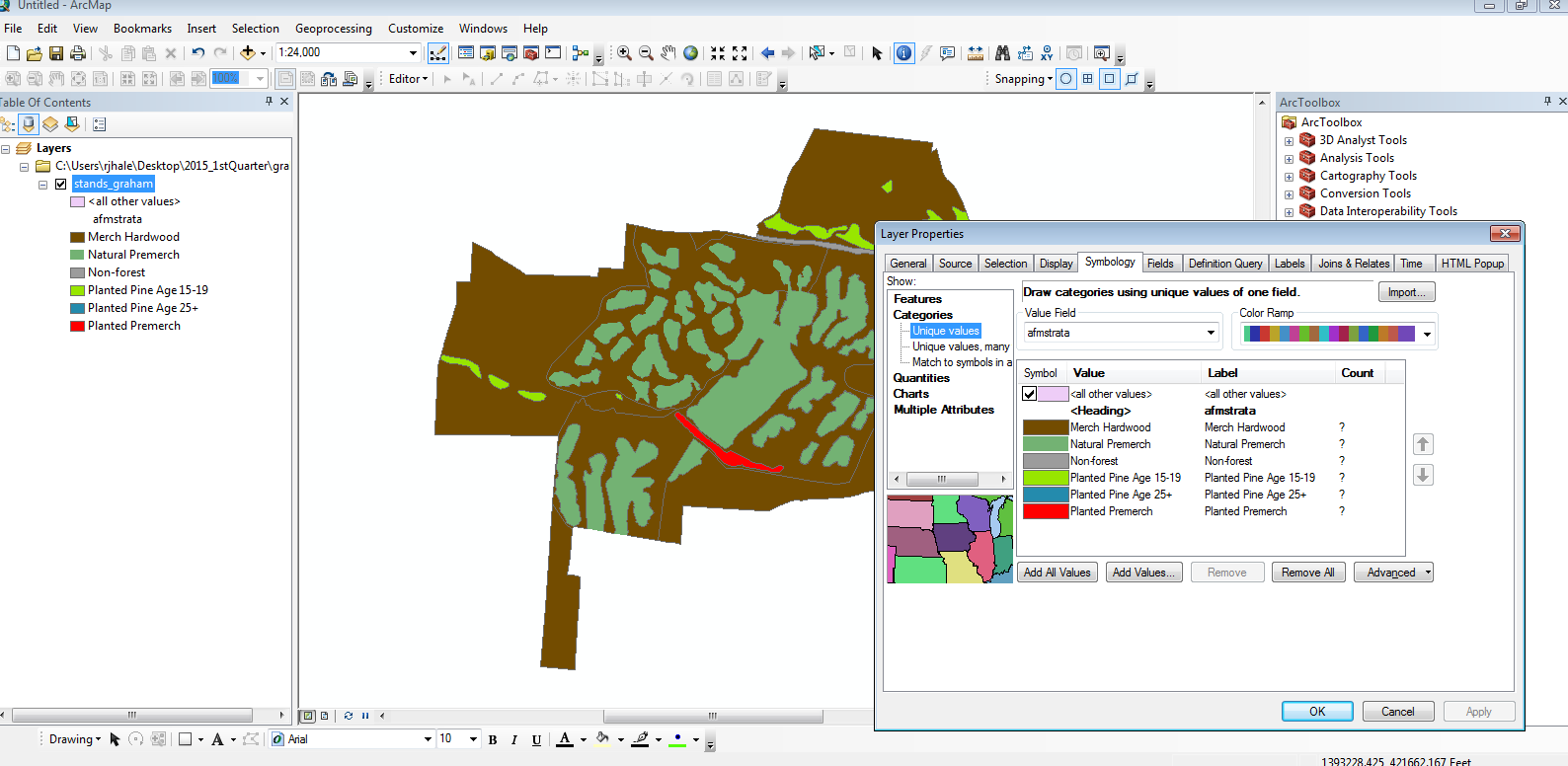Click the red Planted Premerch symbol swatch

click(x=1046, y=511)
